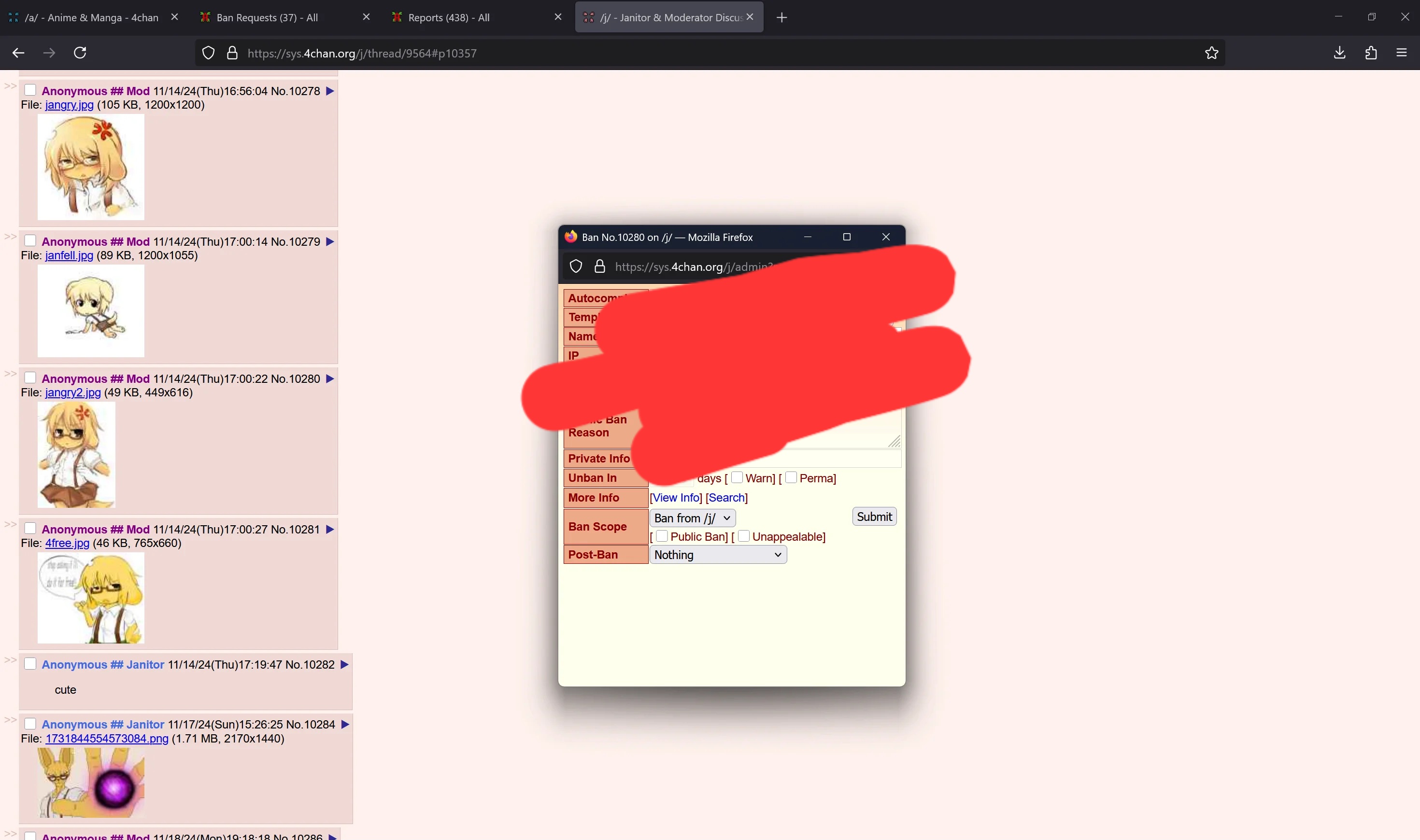Tick checkbox for post No.10279
The height and width of the screenshot is (840, 1420).
pos(30,240)
